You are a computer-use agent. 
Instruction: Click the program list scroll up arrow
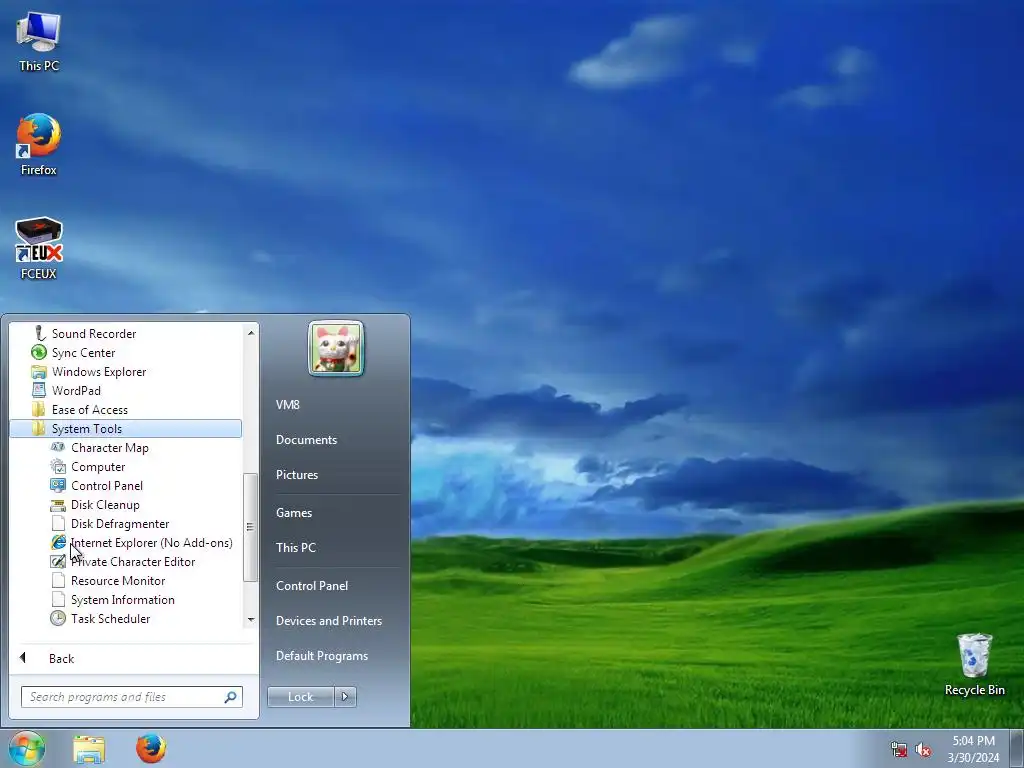coord(251,333)
